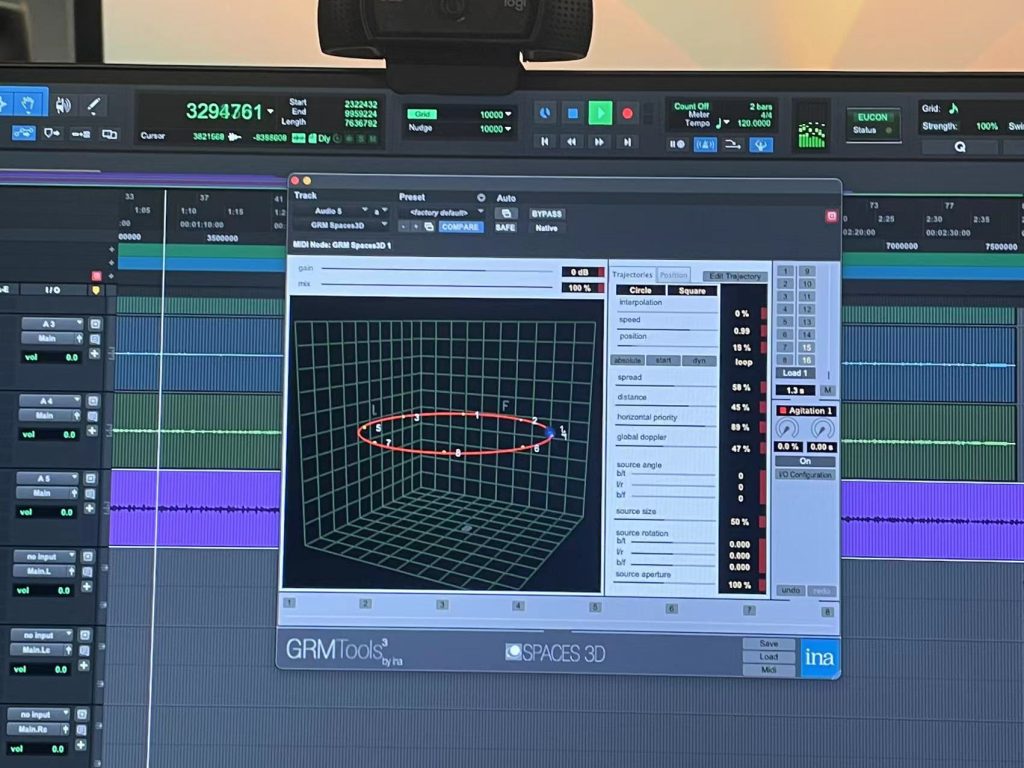
Task: Toggle the Wait for Note icon
Action: 677,144
